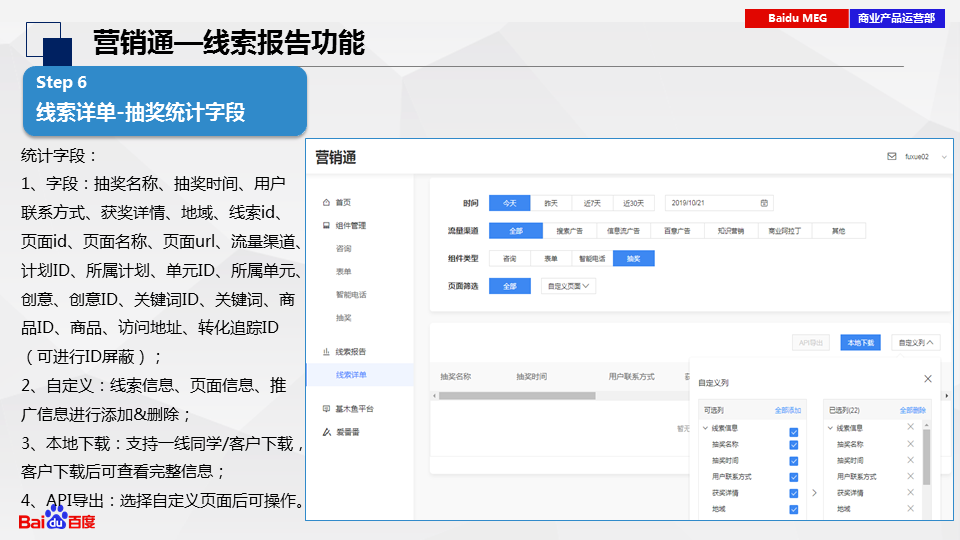Select 昨天 in the 时间 filter
Viewport: 960px width, 540px height.
tap(551, 203)
